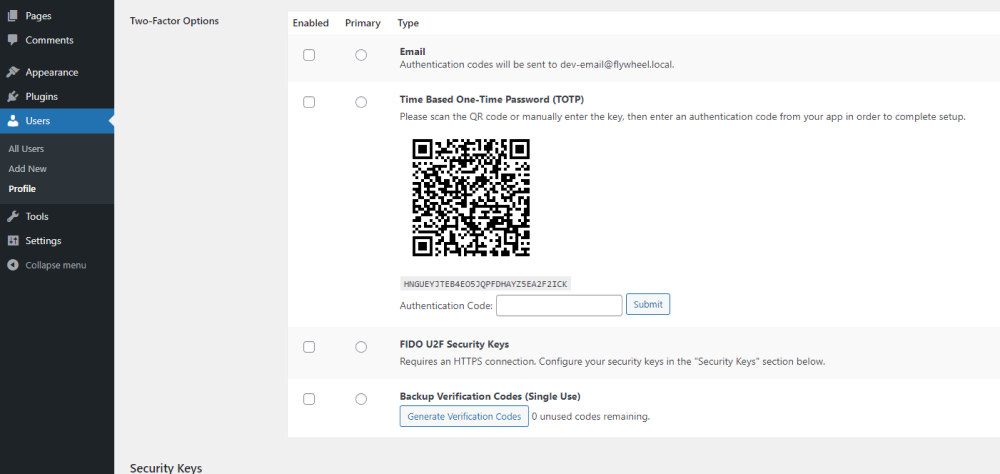The width and height of the screenshot is (1000, 474).
Task: Go to All Users submenu
Action: tap(26, 149)
